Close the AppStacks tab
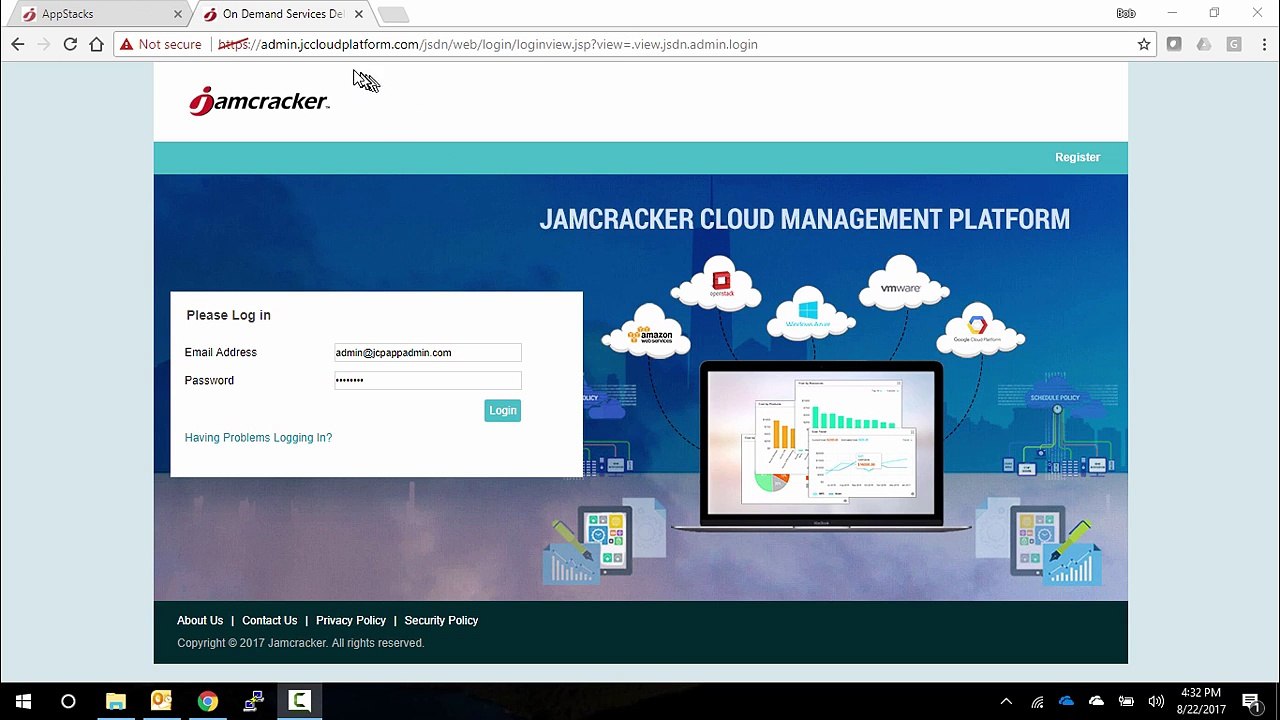Viewport: 1280px width, 720px height. click(x=178, y=14)
